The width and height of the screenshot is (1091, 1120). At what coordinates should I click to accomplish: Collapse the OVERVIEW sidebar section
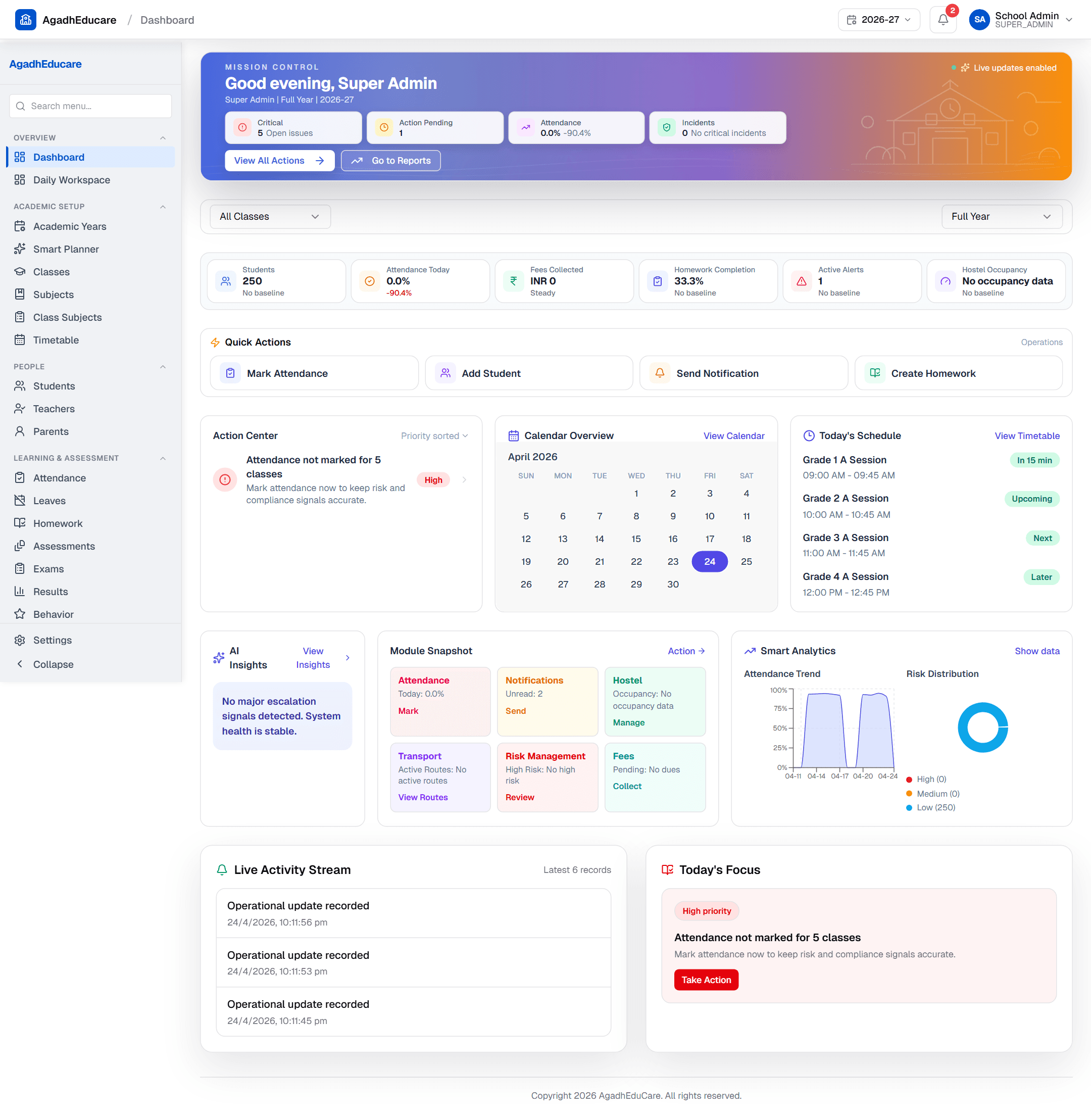point(163,137)
